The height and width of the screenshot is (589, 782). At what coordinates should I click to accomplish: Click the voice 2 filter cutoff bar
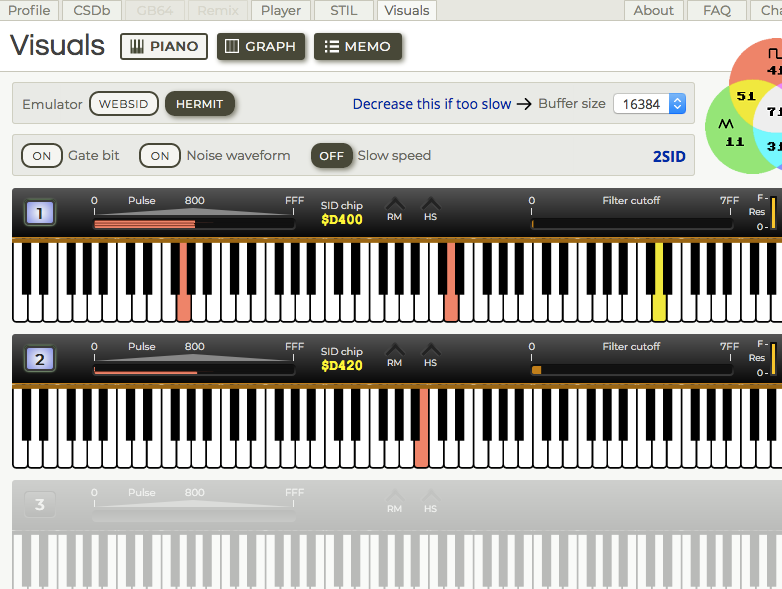(632, 370)
